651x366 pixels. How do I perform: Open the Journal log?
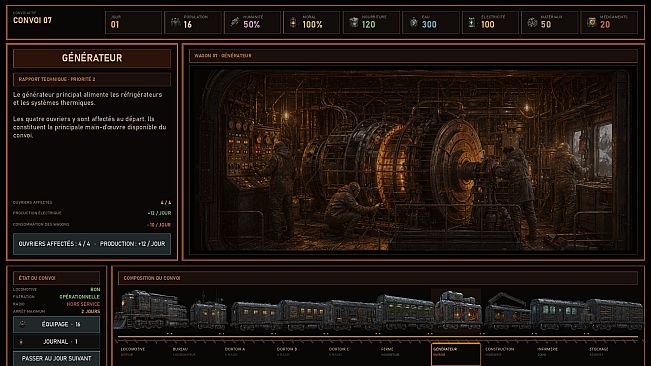(x=56, y=342)
